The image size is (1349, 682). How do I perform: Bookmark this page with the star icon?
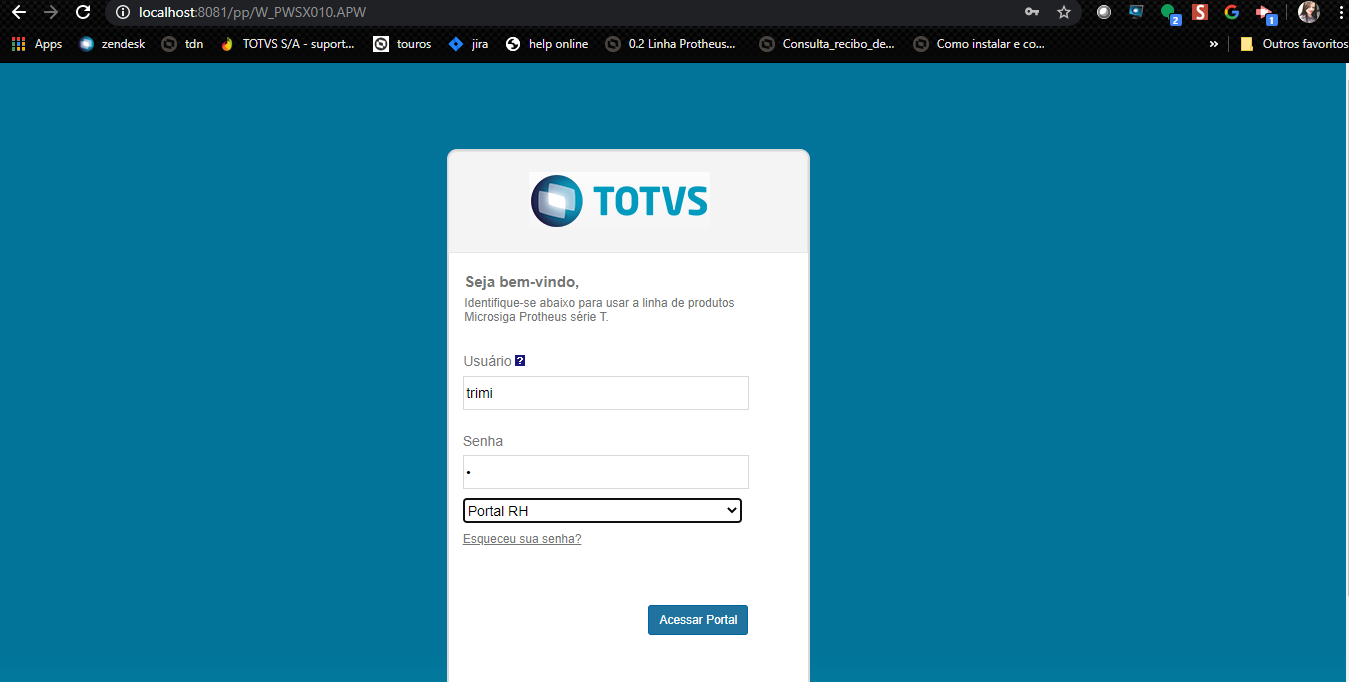coord(1064,12)
